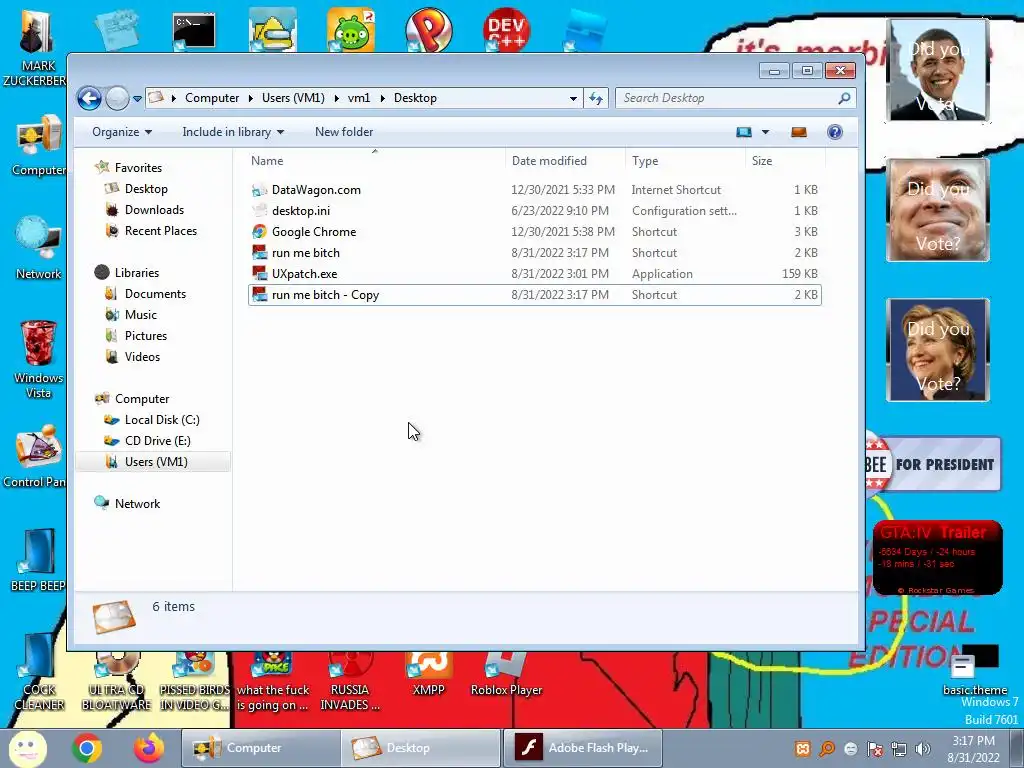Launch Chrome from the taskbar
The width and height of the screenshot is (1024, 768).
(87, 748)
